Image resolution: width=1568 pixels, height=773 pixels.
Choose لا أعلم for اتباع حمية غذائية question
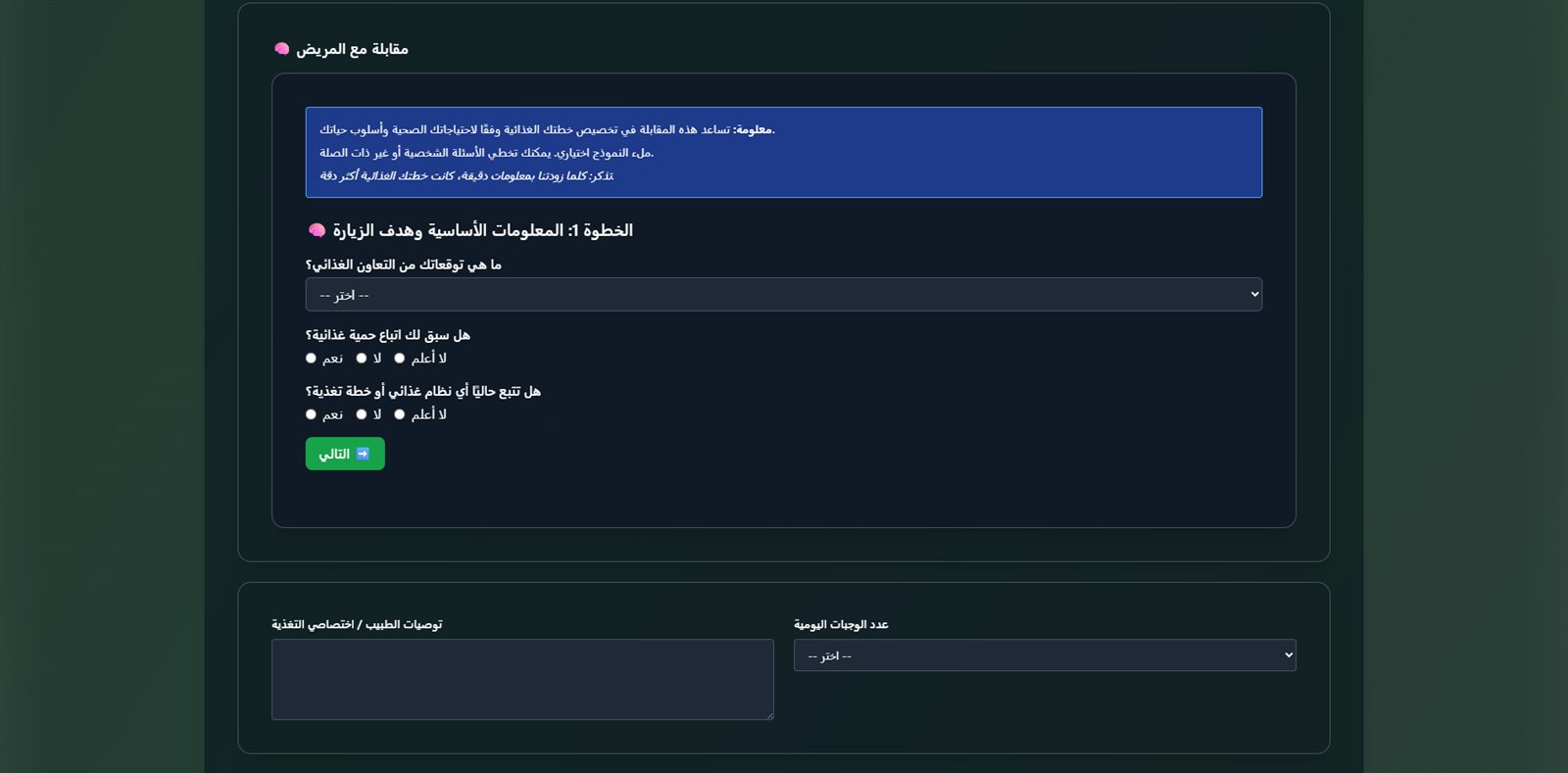[400, 359]
